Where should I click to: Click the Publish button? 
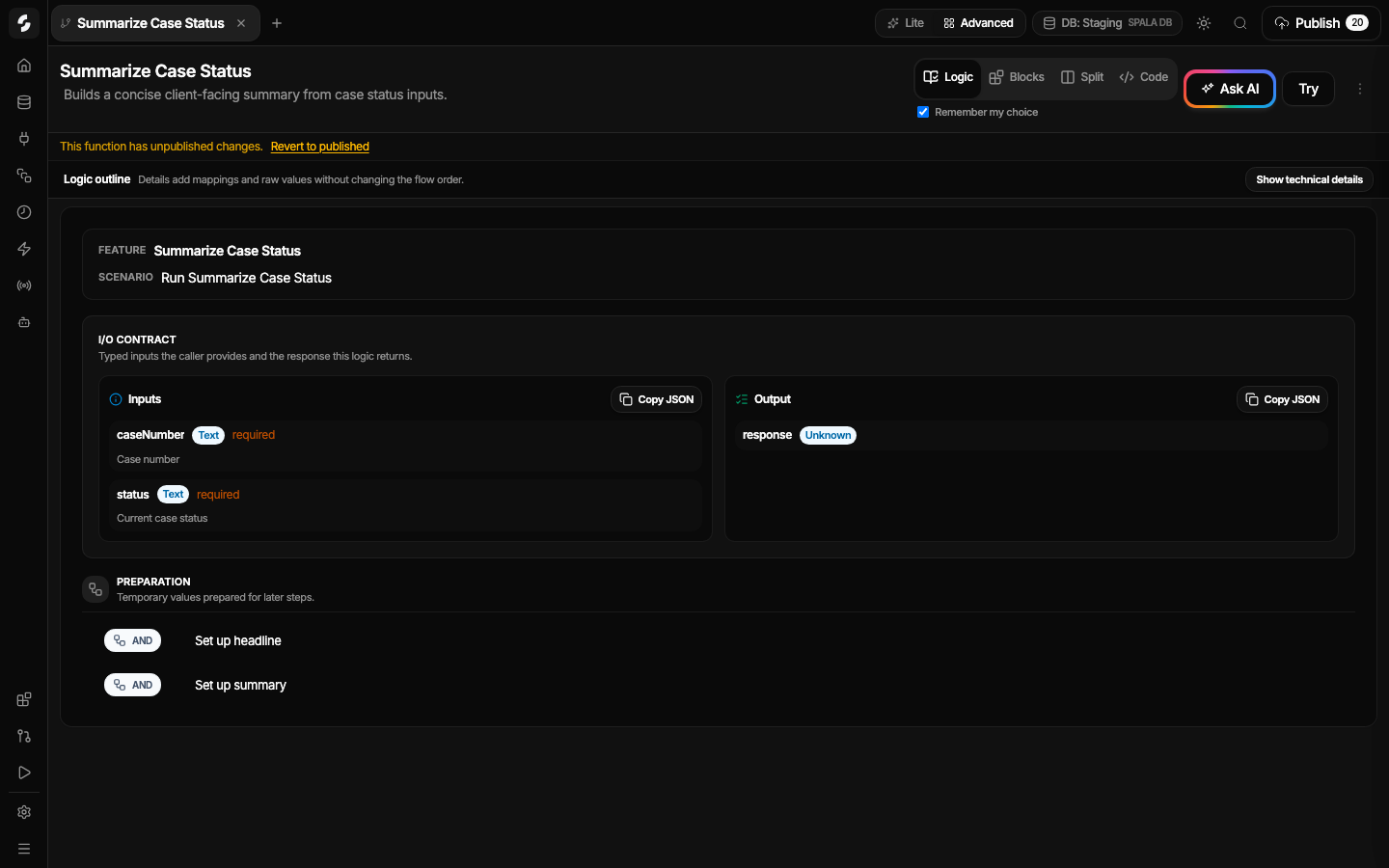pos(1321,23)
